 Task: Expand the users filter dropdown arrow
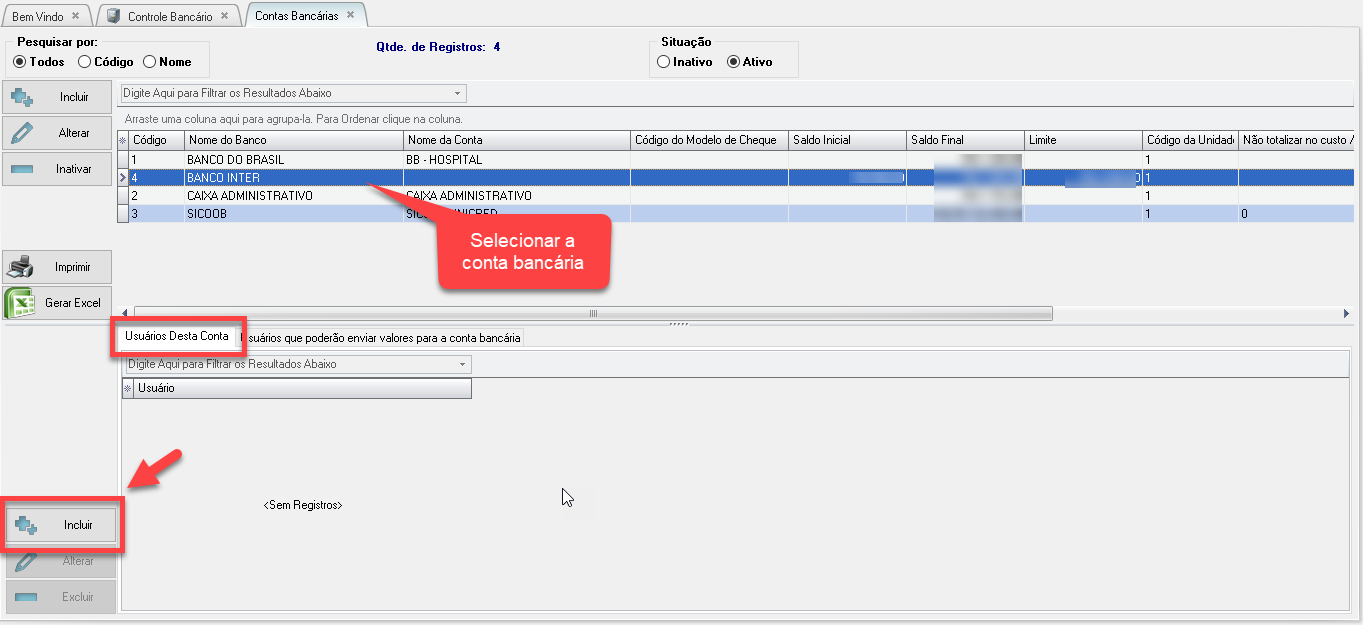tap(463, 365)
